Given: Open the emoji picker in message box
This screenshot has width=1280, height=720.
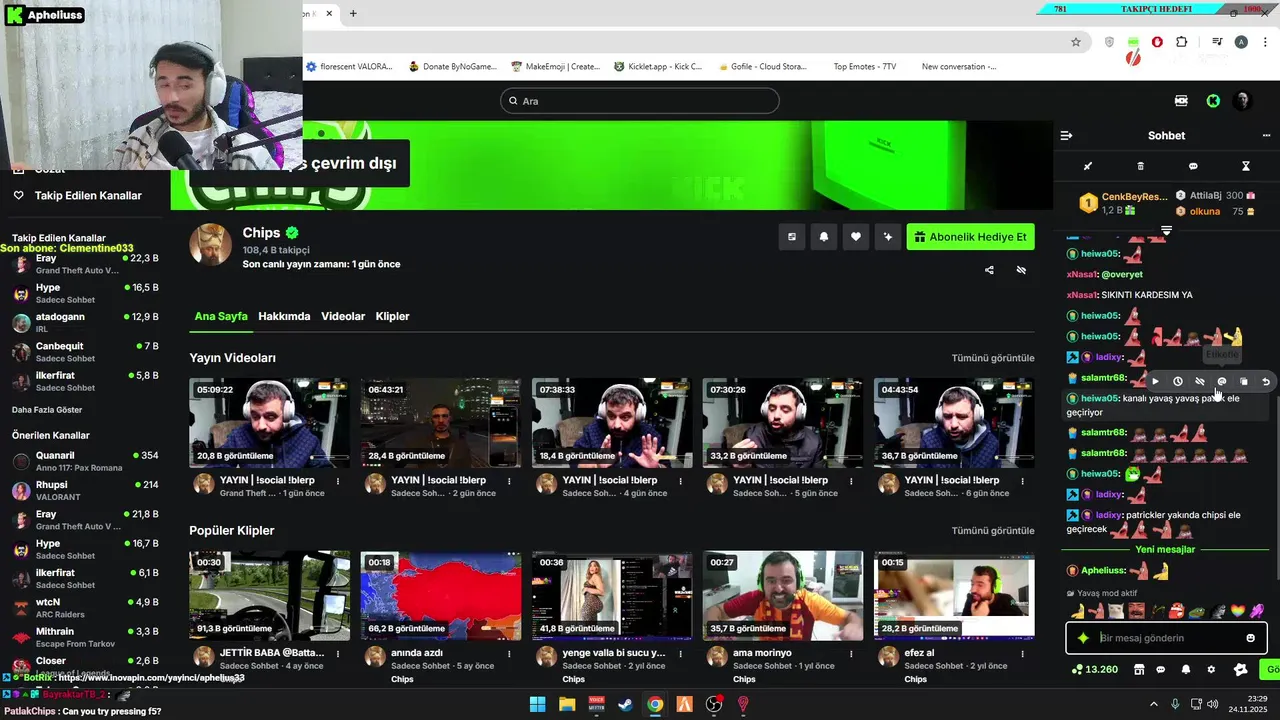Looking at the screenshot, I should (1250, 638).
